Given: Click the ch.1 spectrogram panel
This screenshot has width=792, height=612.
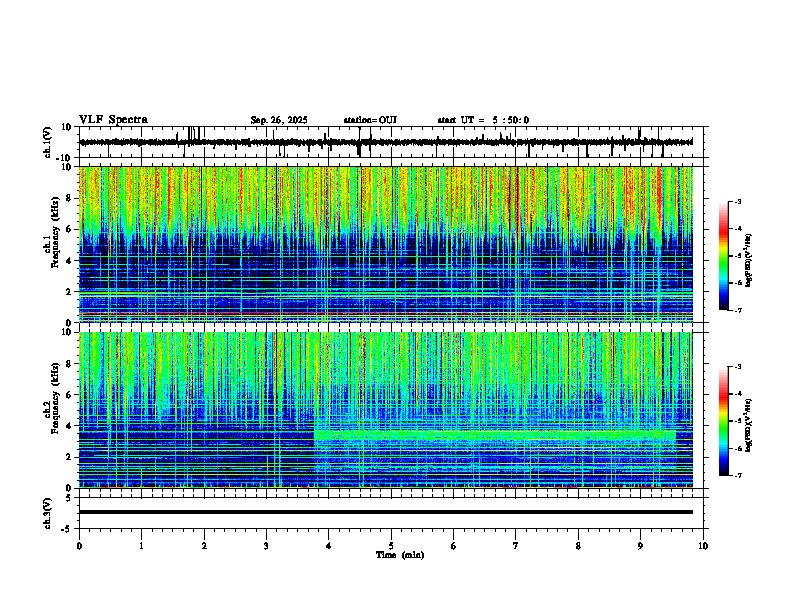Looking at the screenshot, I should point(386,244).
